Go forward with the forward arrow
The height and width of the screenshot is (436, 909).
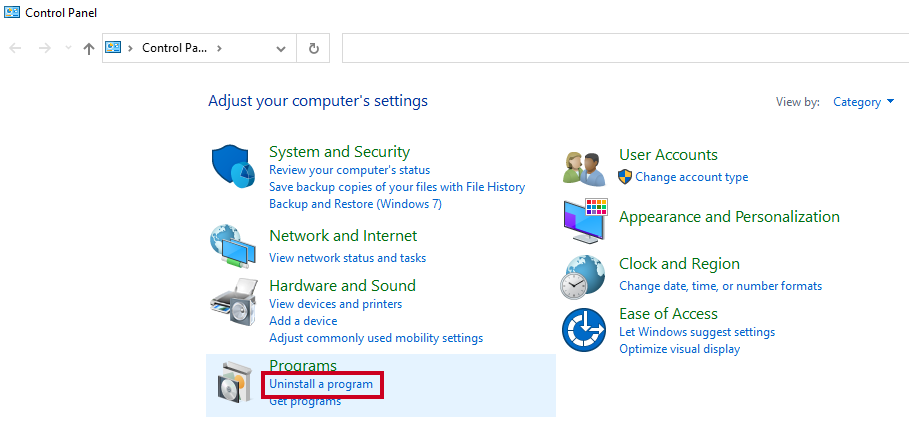(x=45, y=48)
